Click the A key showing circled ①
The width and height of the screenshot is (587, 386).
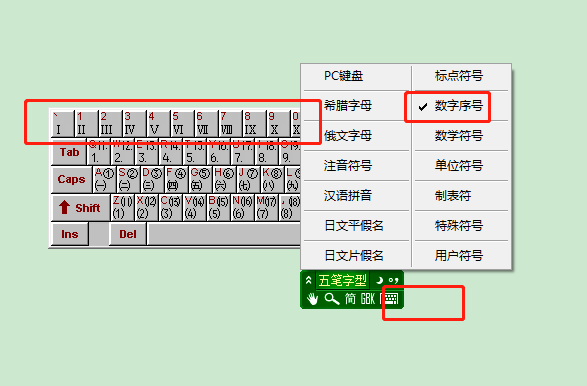coord(104,179)
